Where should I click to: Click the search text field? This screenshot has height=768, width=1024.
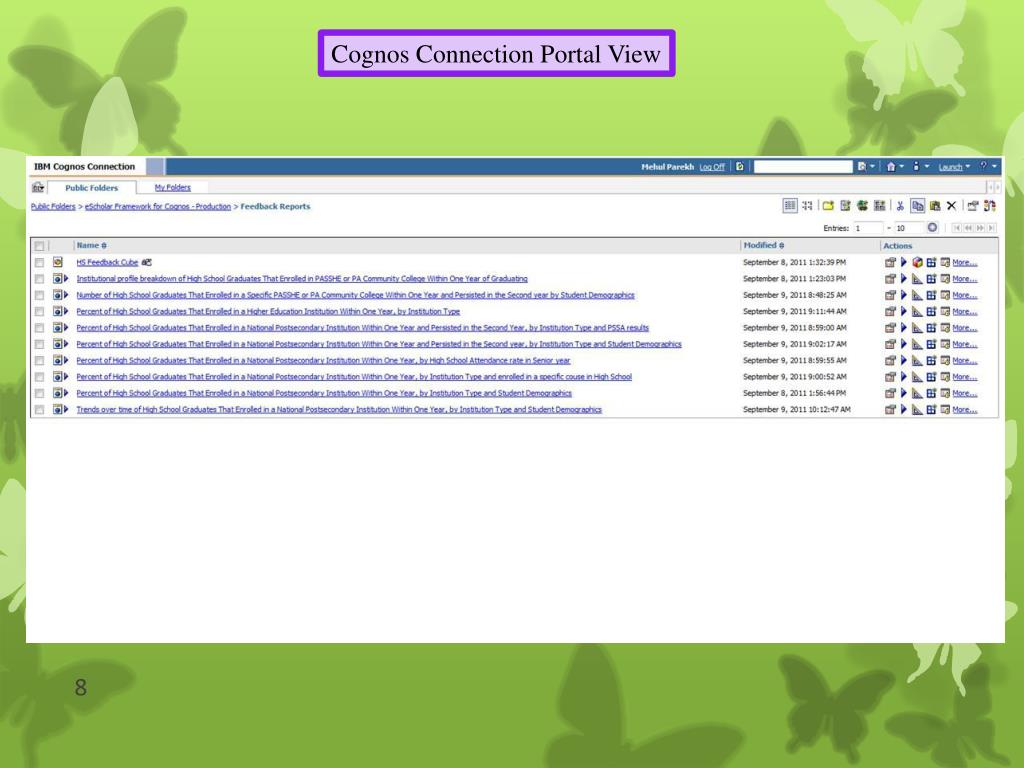click(803, 167)
